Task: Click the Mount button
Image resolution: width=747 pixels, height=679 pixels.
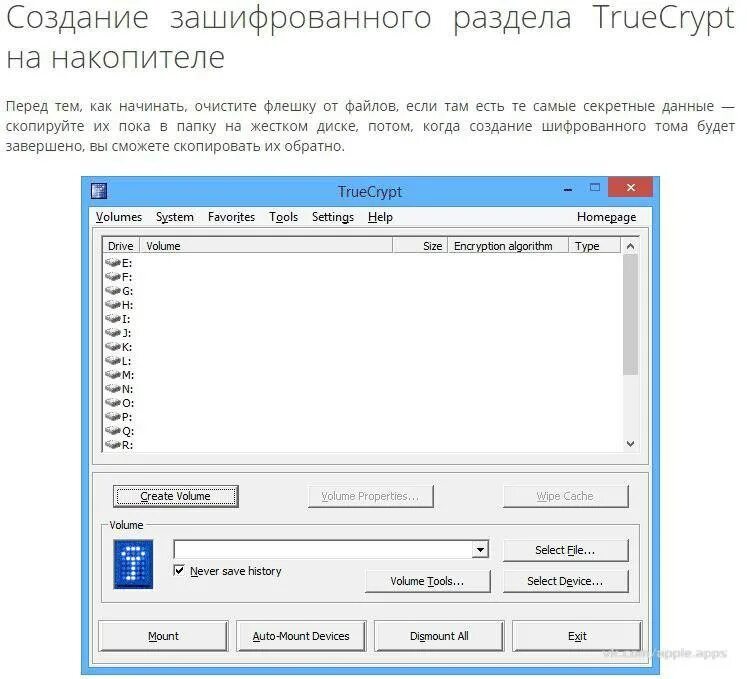Action: pos(163,636)
